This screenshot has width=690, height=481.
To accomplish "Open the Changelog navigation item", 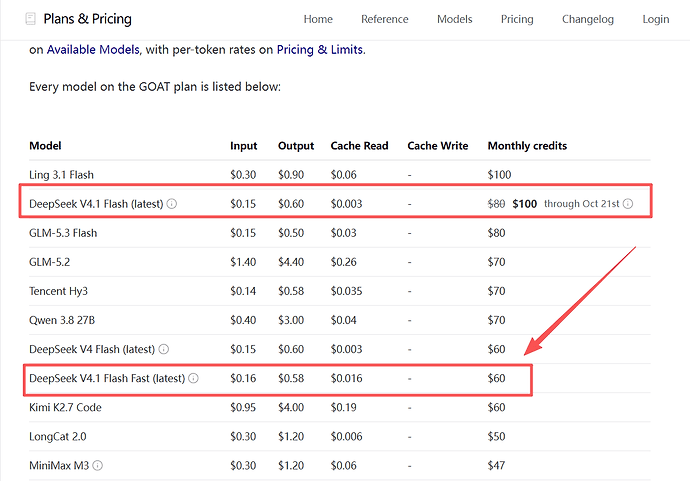I will tap(588, 19).
